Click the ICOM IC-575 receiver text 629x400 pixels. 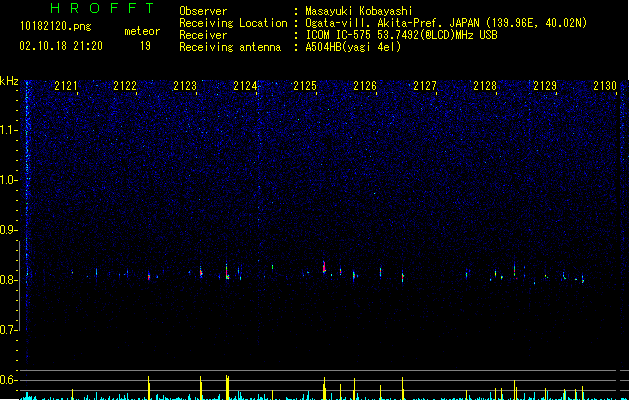coord(401,35)
